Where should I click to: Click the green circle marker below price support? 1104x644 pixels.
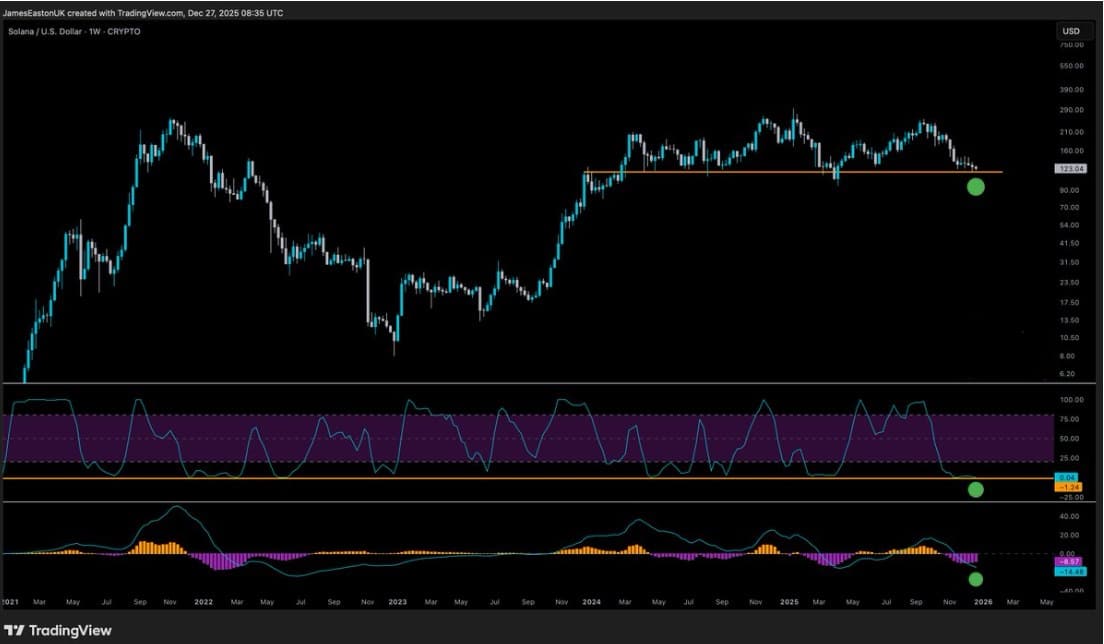976,186
